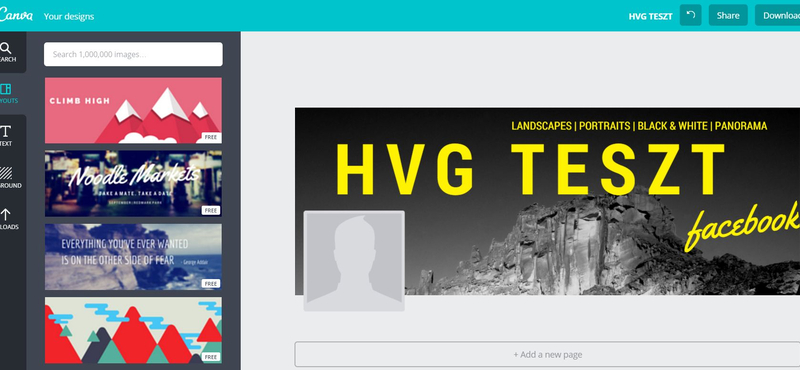The height and width of the screenshot is (370, 800).
Task: Open Your designs link
Action: [69, 16]
